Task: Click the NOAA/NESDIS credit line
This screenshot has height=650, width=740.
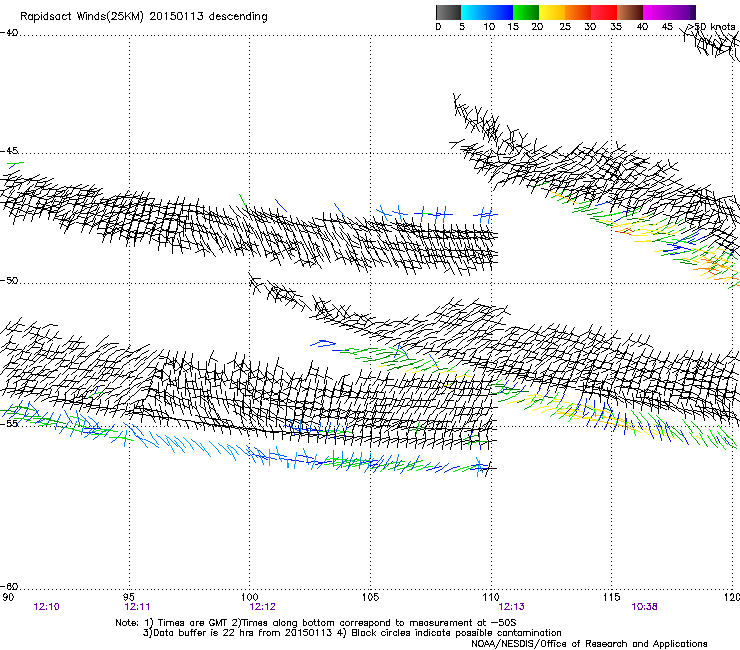Action: tap(589, 644)
